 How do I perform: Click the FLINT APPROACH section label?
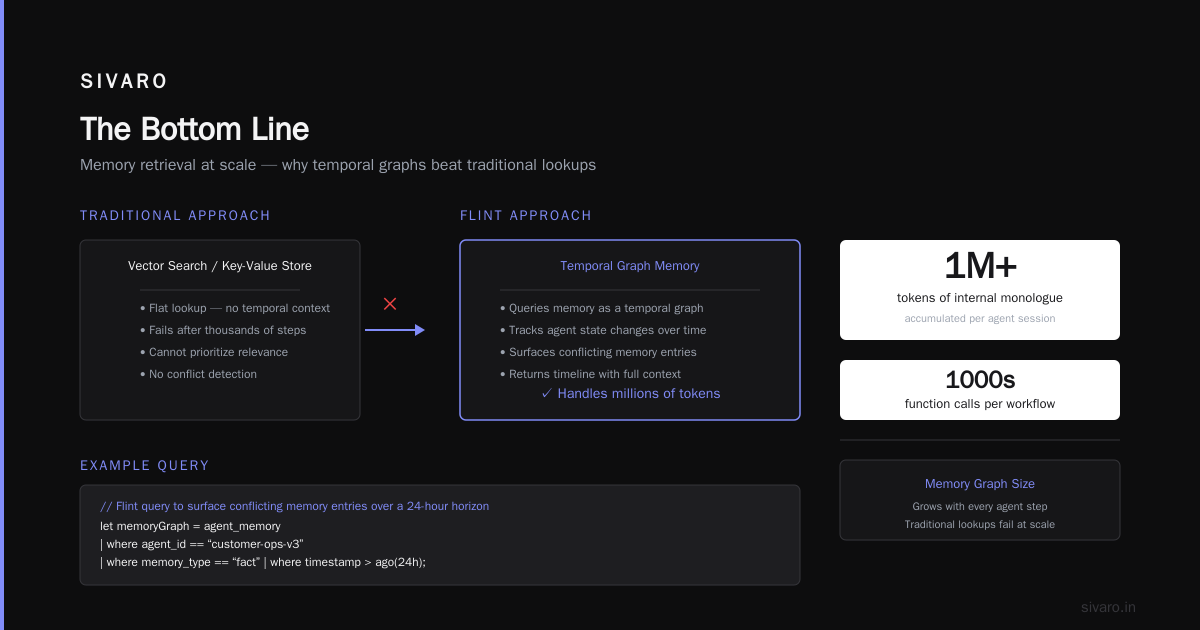point(526,216)
